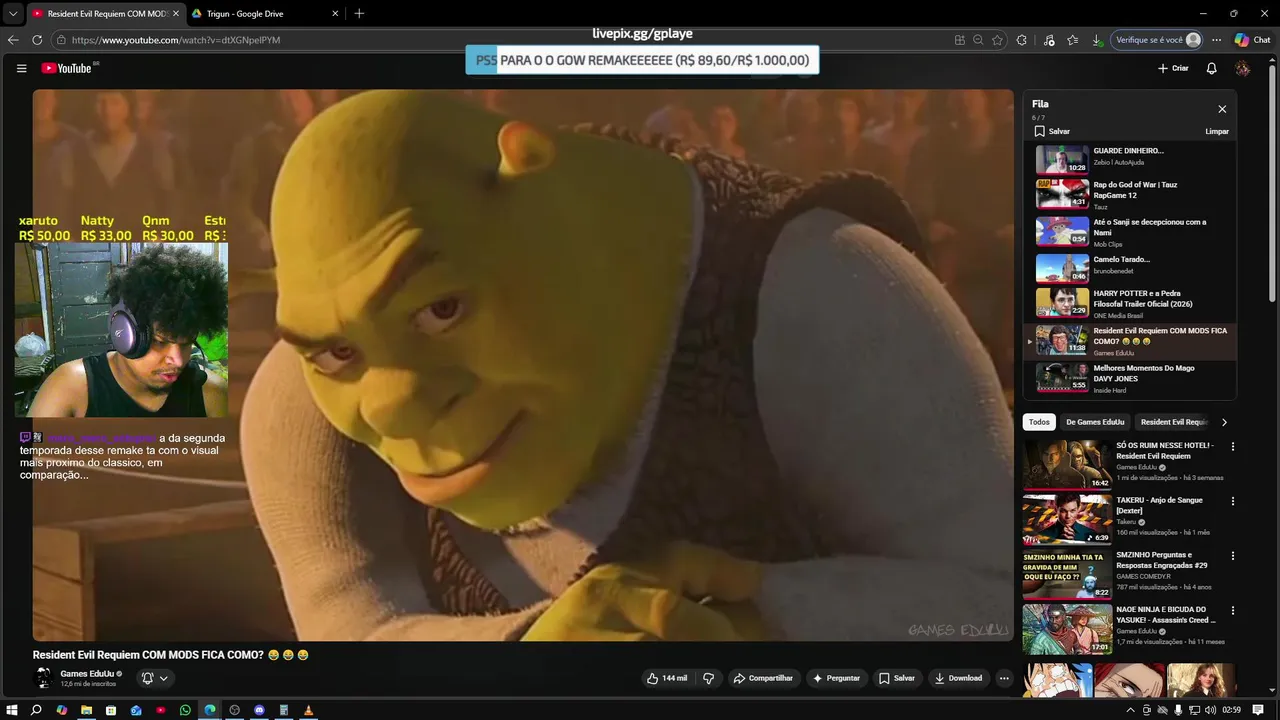Image resolution: width=1280 pixels, height=720 pixels.
Task: Open the browser apps icon in address bar
Action: pos(960,40)
